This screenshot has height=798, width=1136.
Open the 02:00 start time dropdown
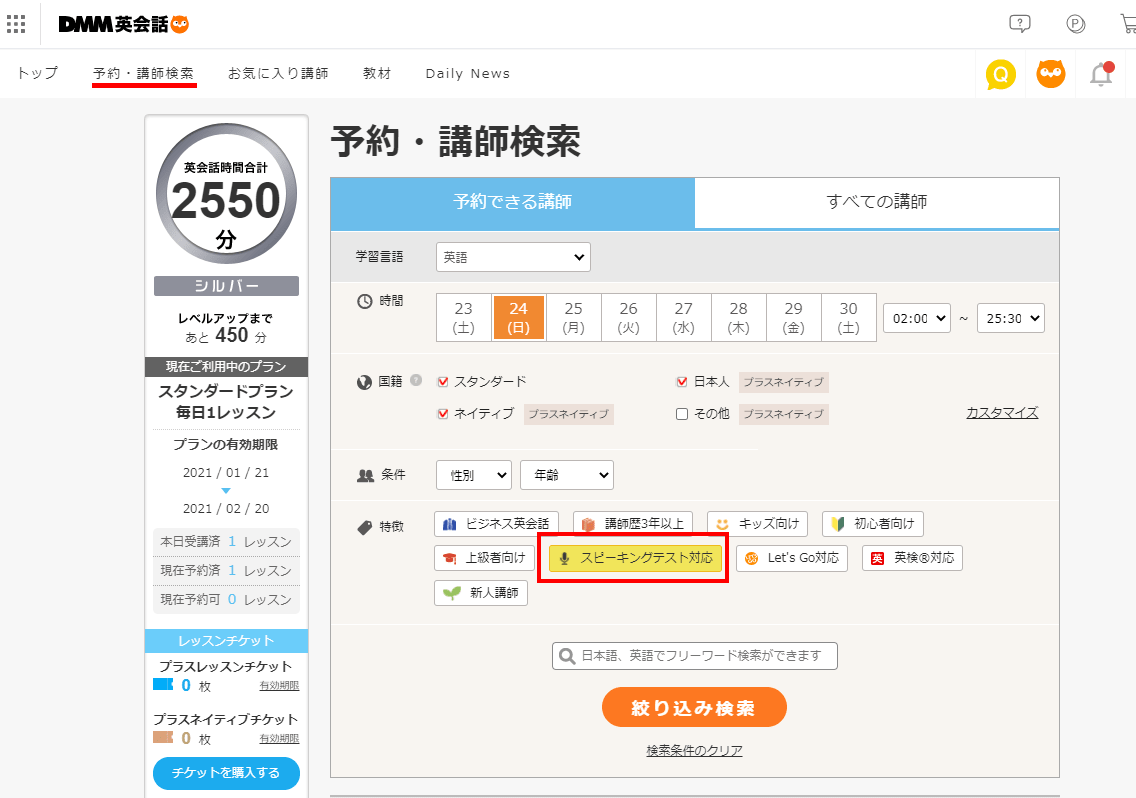pos(917,318)
